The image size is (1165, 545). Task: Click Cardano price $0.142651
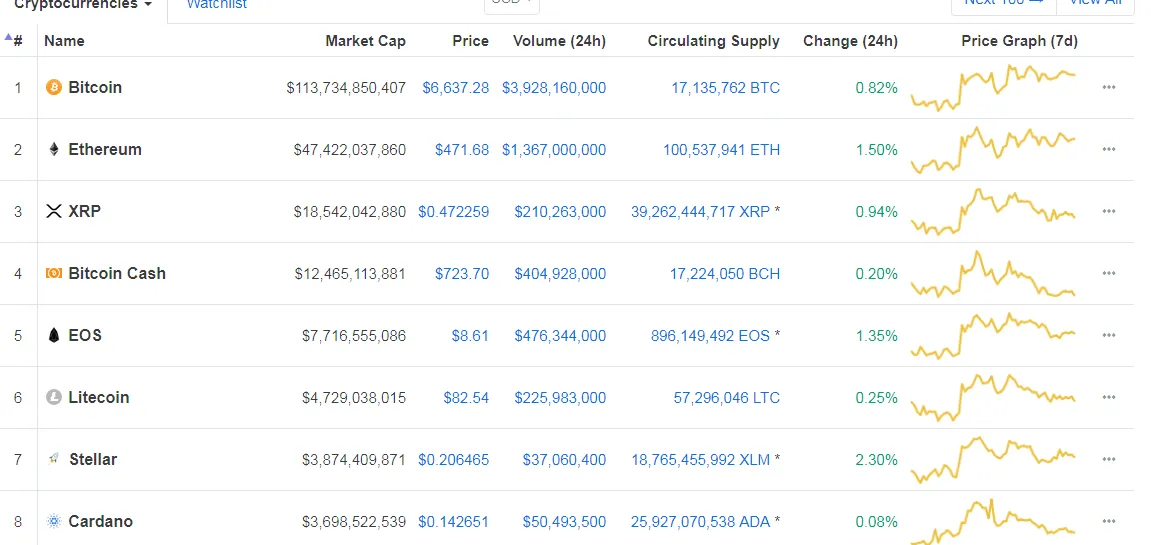point(453,521)
